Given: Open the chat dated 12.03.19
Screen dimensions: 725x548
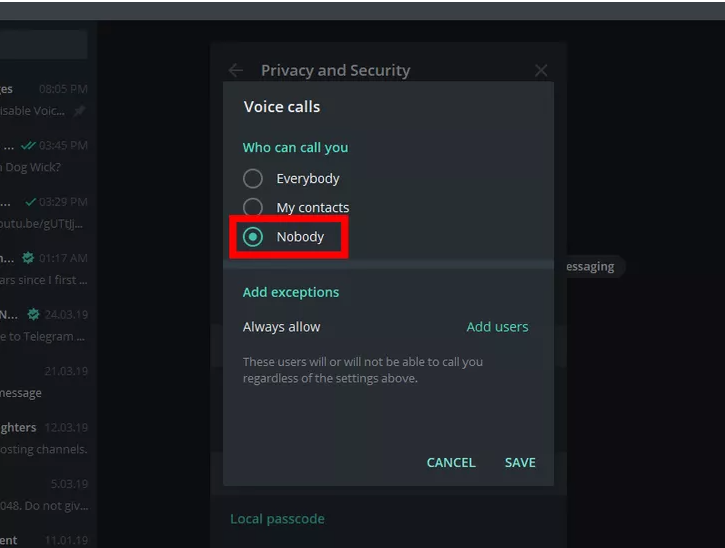Looking at the screenshot, I should [x=45, y=438].
